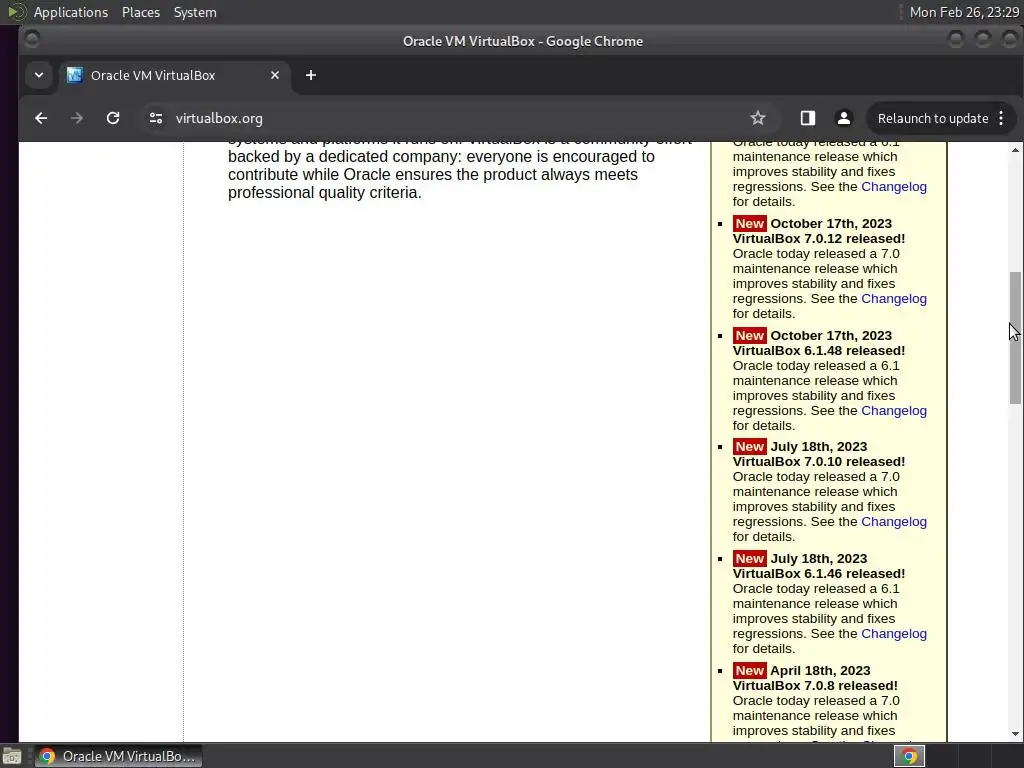Click 'professional quality criteria.' text
This screenshot has width=1024, height=768.
[x=325, y=193]
